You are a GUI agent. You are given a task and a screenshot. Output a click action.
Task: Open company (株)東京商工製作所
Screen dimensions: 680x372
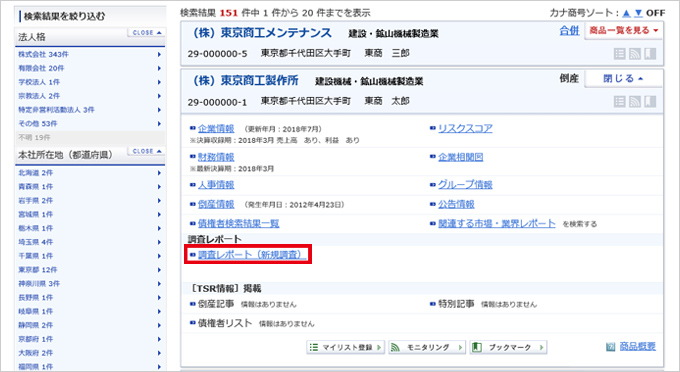pos(245,81)
